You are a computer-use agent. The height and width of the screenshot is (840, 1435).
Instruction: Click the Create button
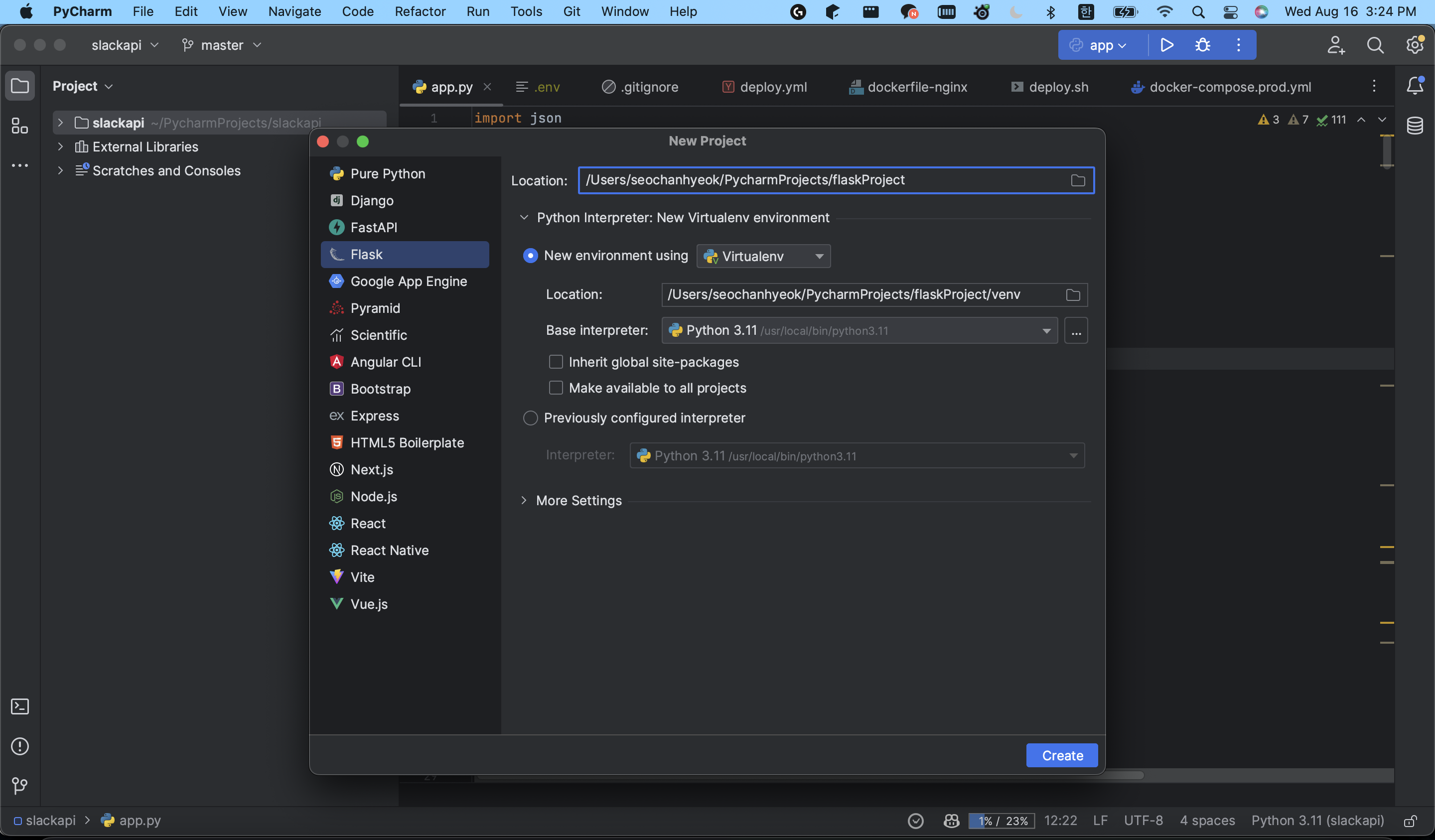[x=1061, y=755]
